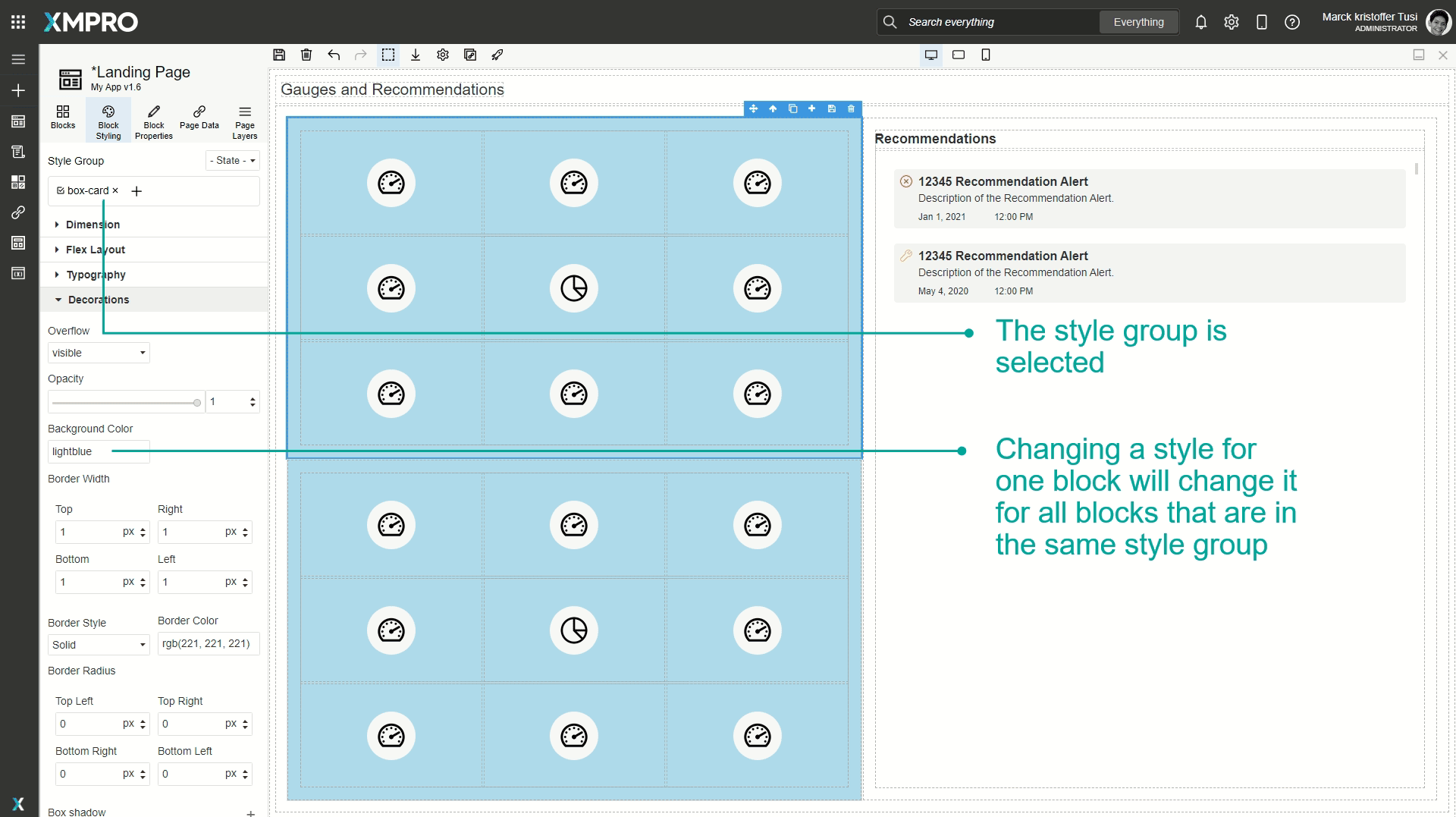Switch to the Block Properties tab
Viewport: 1456px width, 817px height.
click(154, 120)
